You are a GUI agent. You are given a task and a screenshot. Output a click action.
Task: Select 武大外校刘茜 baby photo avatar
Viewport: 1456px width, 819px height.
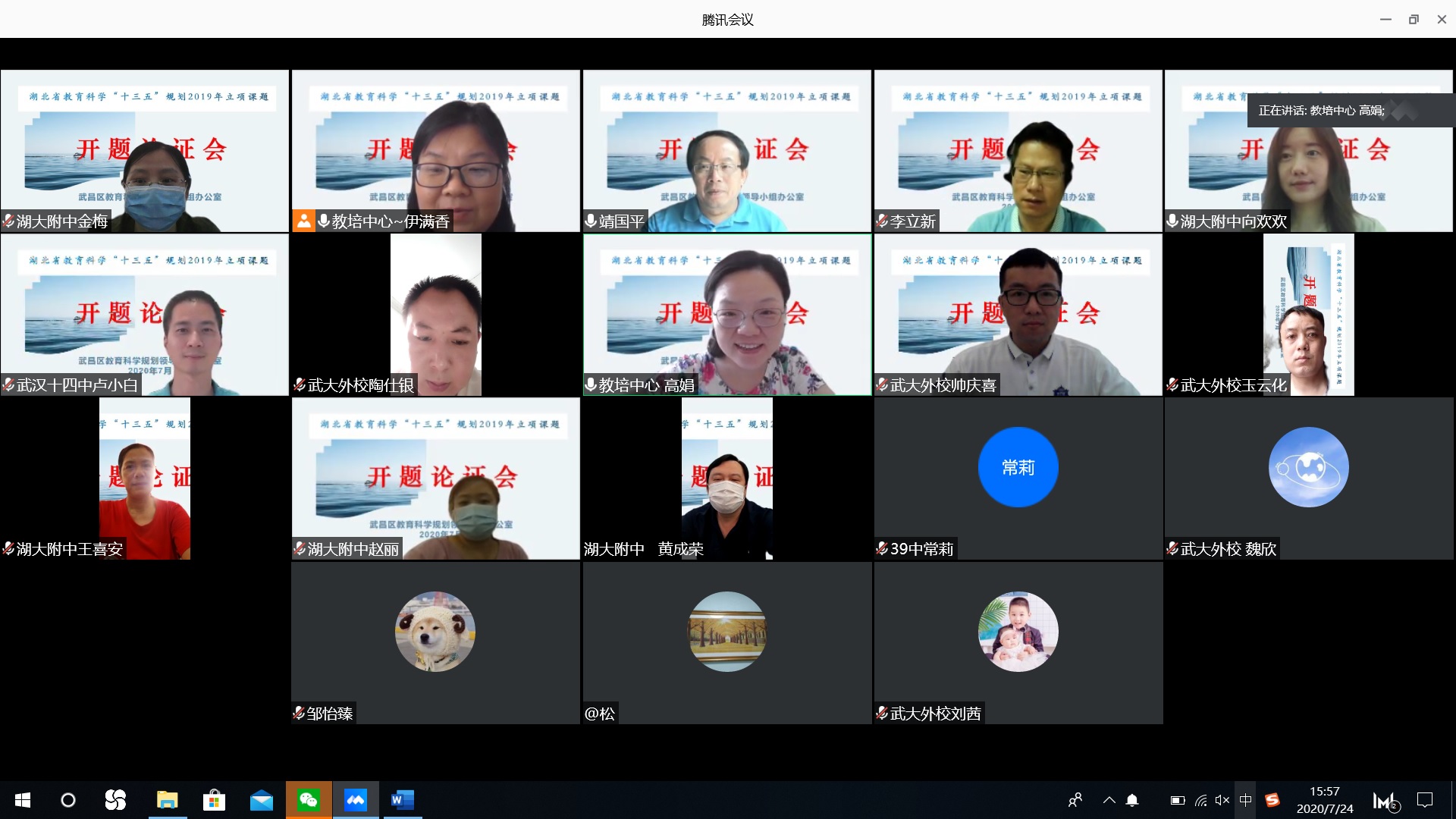click(1018, 631)
